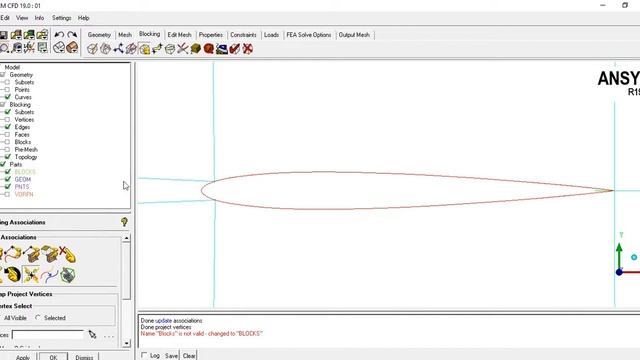Select Associate Edge to Curve
Viewport: 640px width, 360px height.
coord(13,254)
